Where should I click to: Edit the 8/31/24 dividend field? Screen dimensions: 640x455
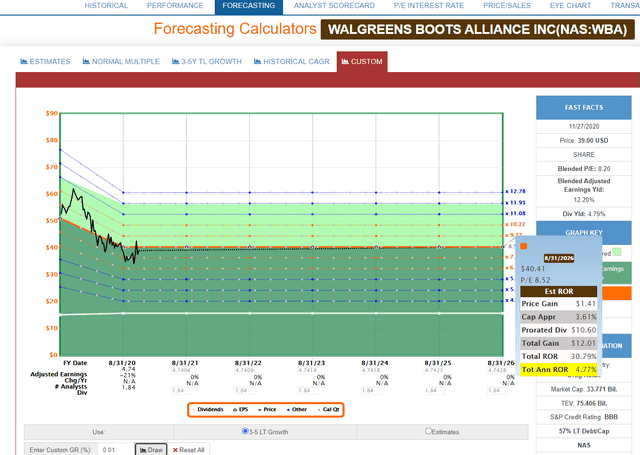pyautogui.click(x=371, y=391)
